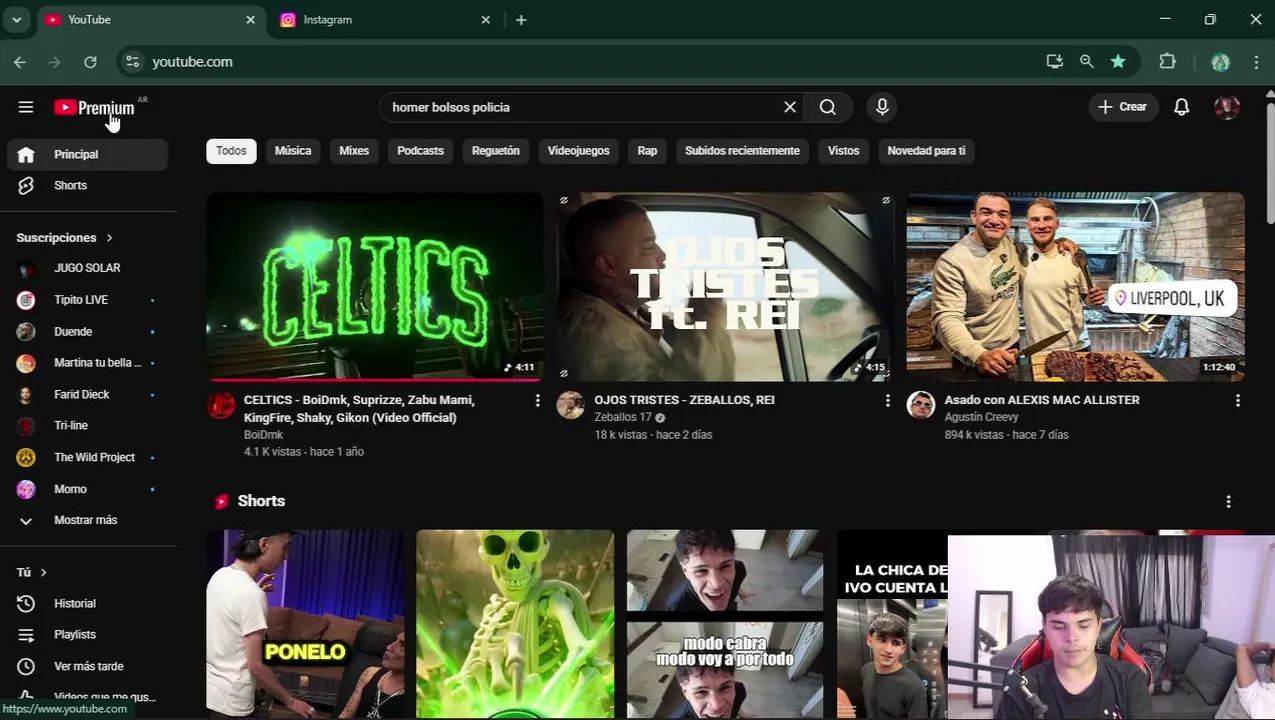Open JUGO SOLAR subscription channel
Image resolution: width=1275 pixels, height=720 pixels.
click(88, 268)
